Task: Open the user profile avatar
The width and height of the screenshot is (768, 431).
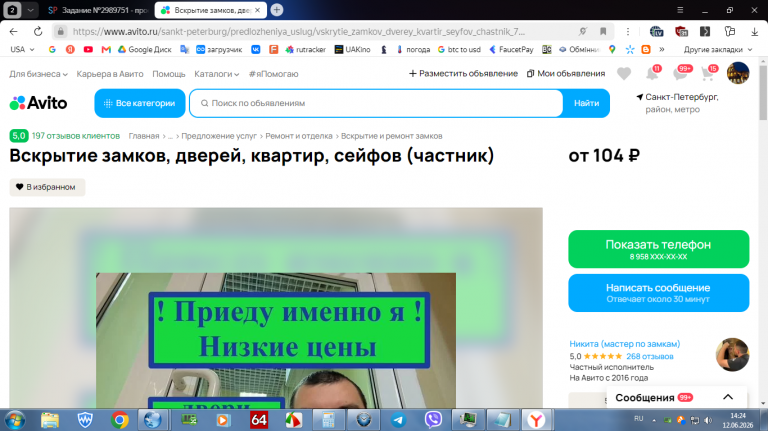Action: 738,73
